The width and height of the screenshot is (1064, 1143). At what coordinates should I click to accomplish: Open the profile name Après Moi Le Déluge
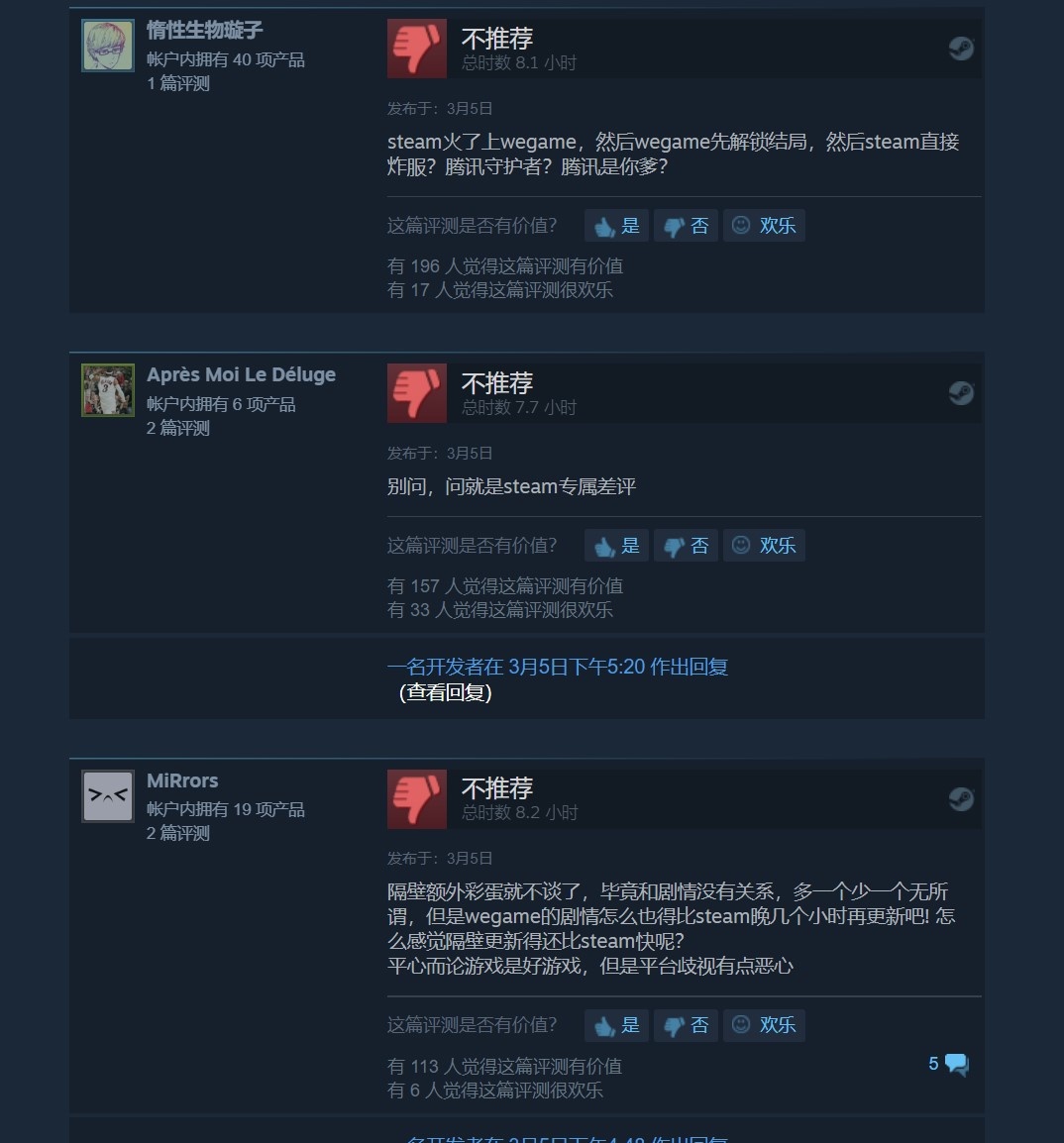(241, 374)
